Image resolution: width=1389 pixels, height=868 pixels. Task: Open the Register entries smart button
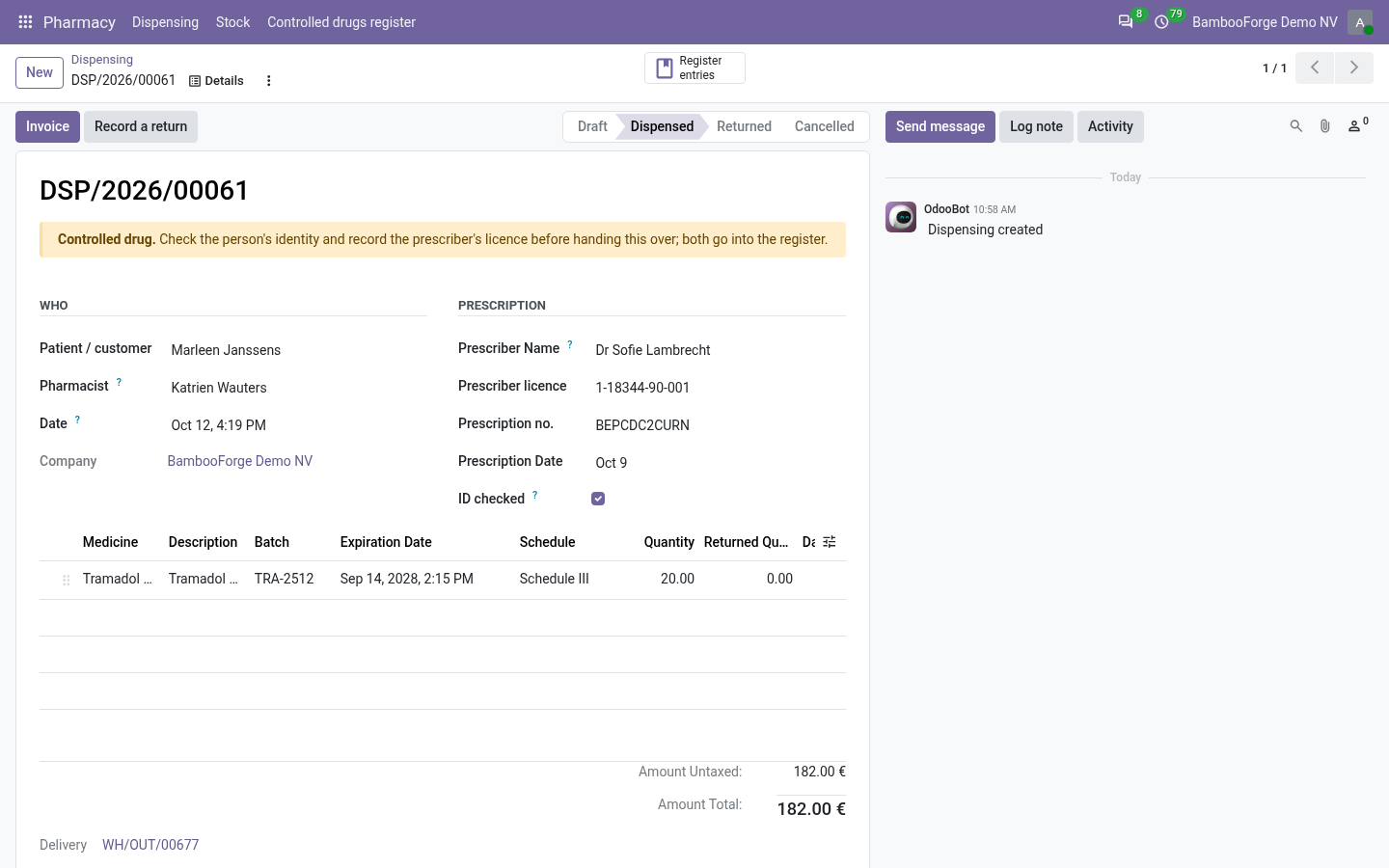[694, 68]
